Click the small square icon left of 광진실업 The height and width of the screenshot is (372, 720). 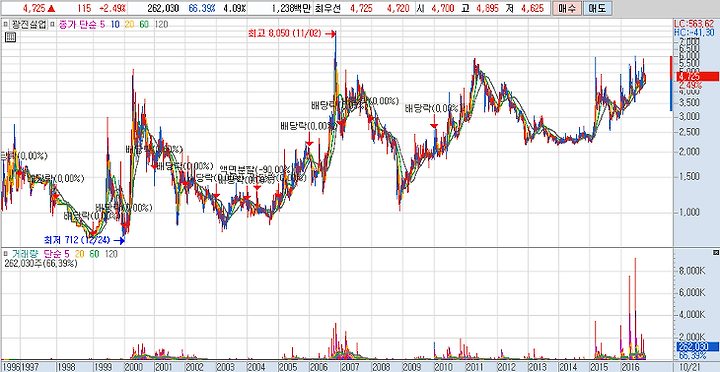point(5,25)
